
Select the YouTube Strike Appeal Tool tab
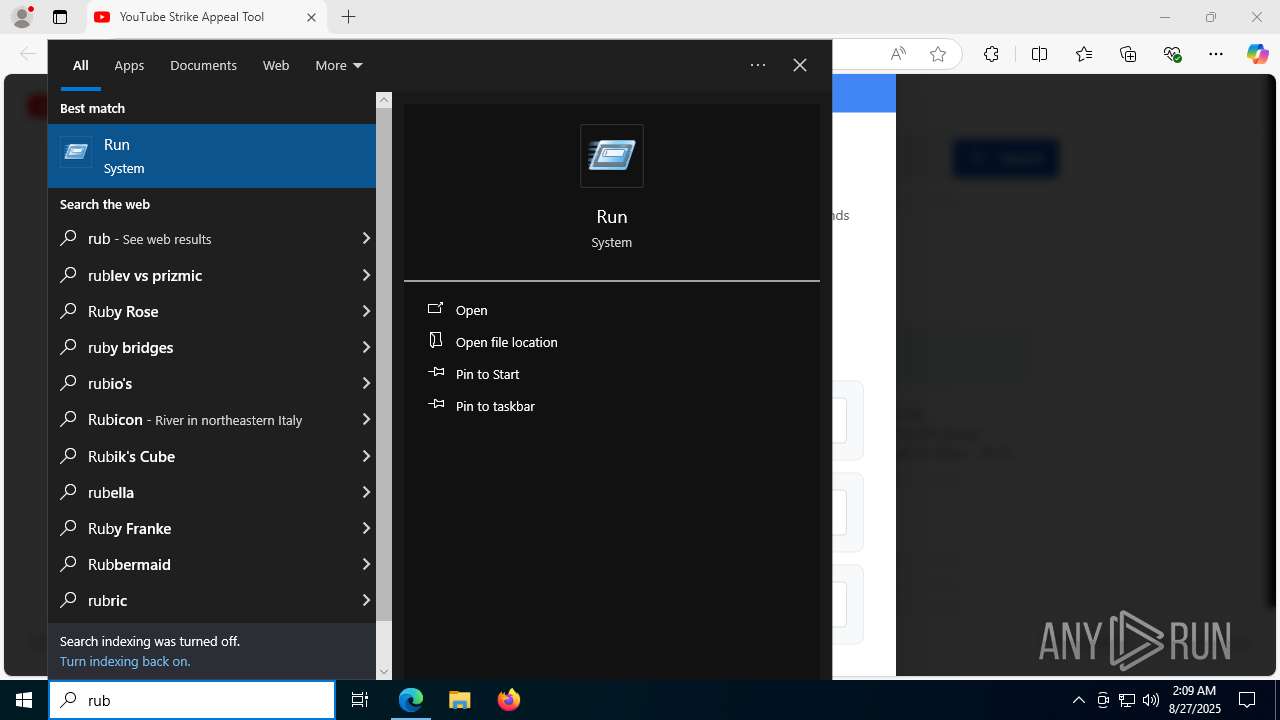pyautogui.click(x=207, y=17)
